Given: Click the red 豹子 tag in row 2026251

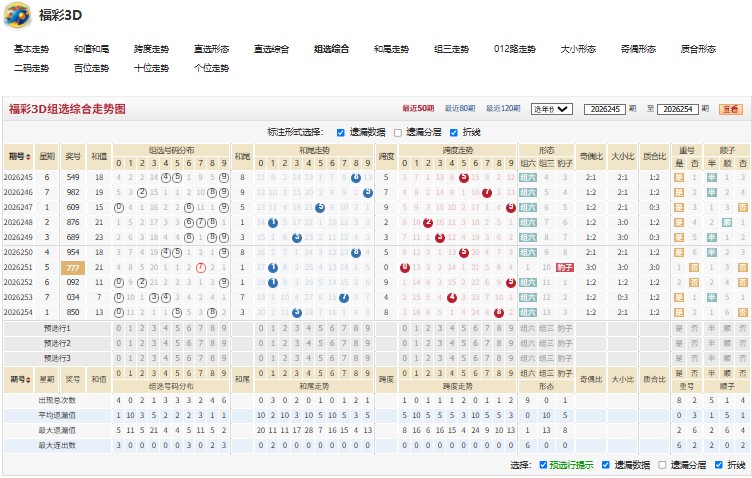Looking at the screenshot, I should click(565, 268).
